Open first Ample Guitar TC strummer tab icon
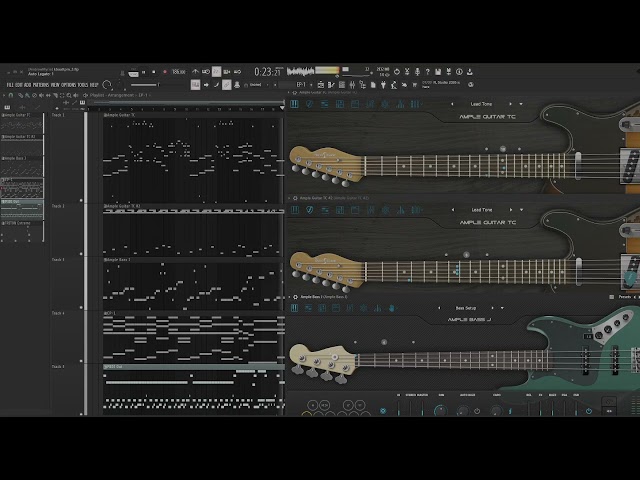Screen dimensions: 640x480 point(309,104)
